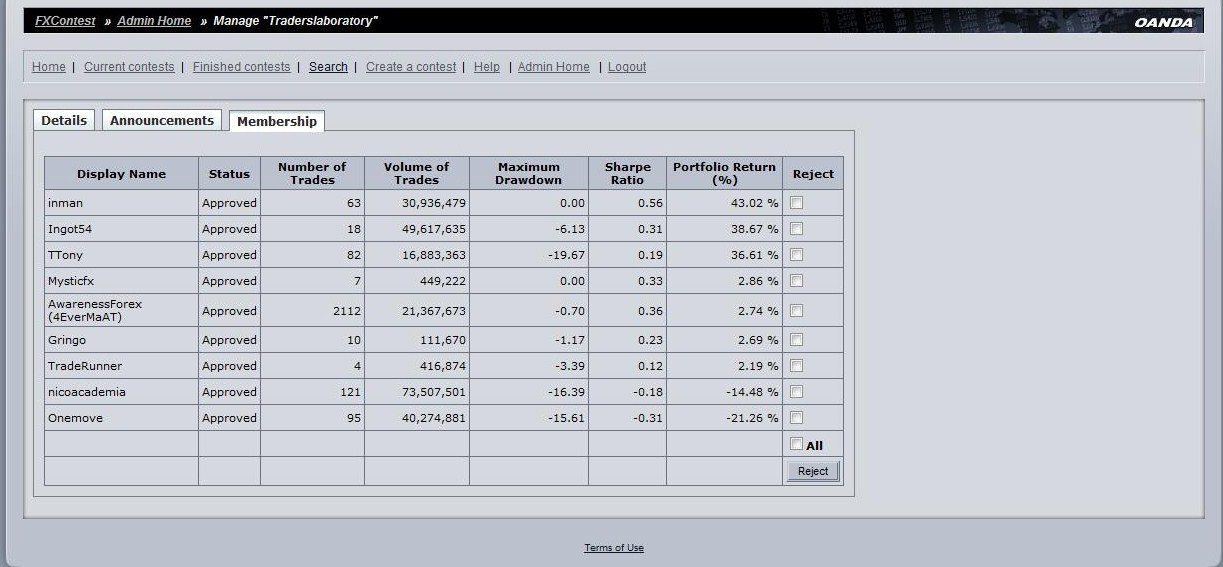
Task: Check the Reject box for AwarenessForex (4EverMaAT)
Action: pos(796,311)
